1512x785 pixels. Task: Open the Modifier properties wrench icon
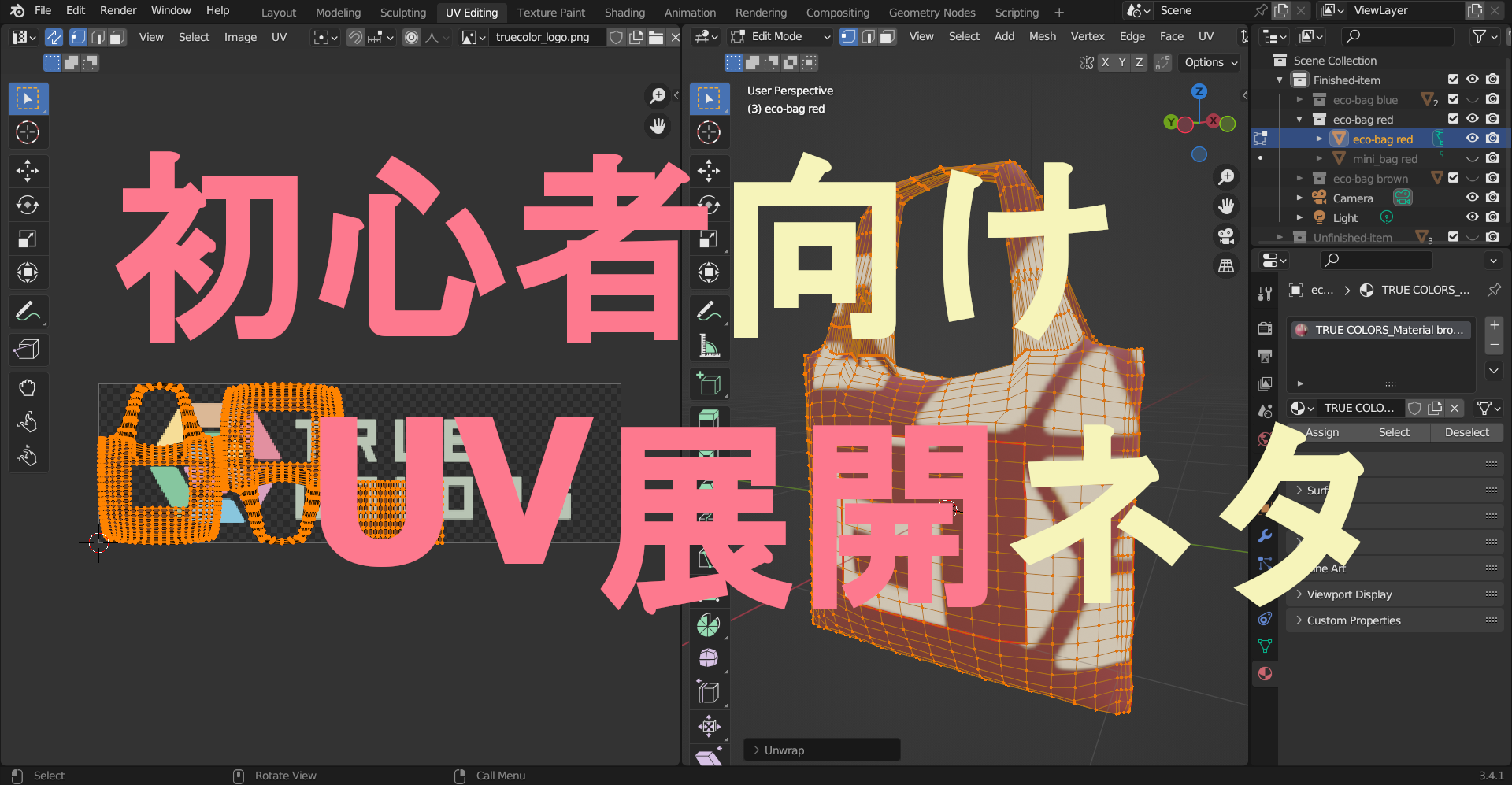[x=1265, y=536]
